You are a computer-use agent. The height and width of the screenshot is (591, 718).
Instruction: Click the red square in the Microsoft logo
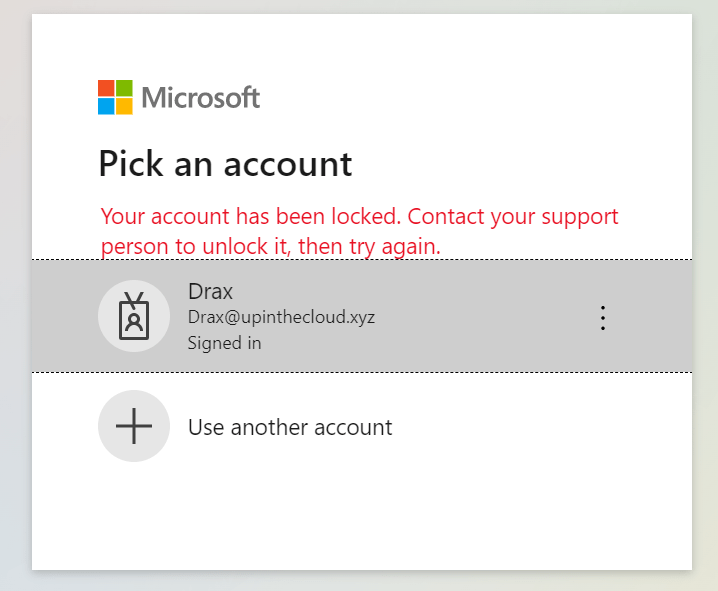[106, 88]
